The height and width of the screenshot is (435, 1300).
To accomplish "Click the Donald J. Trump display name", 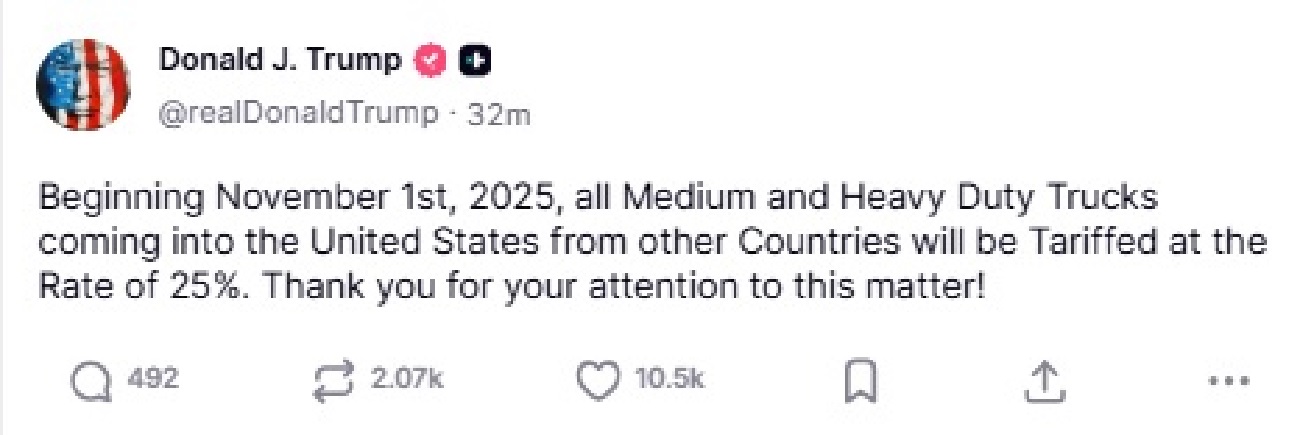I will (x=279, y=62).
